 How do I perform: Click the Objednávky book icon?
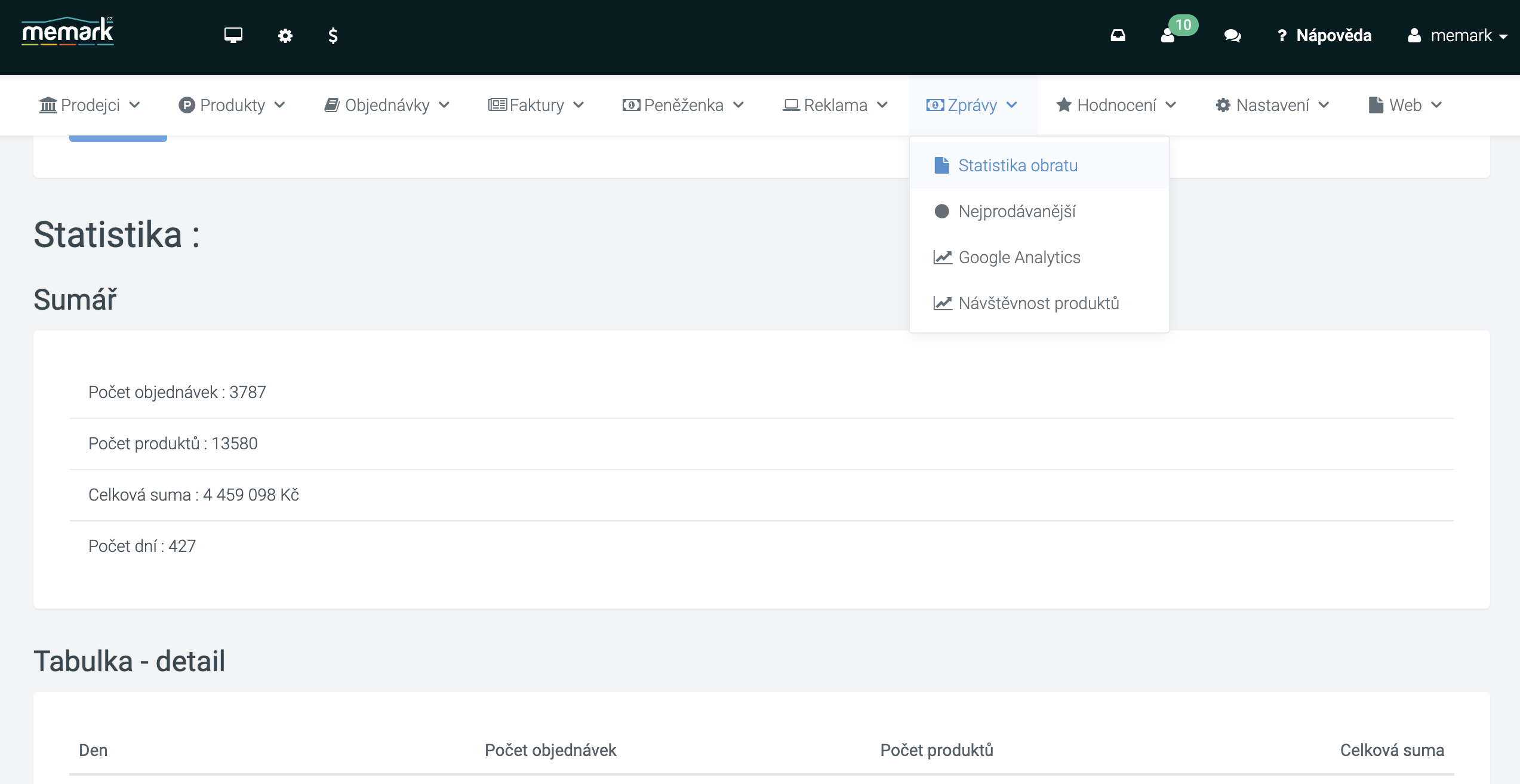(x=332, y=105)
